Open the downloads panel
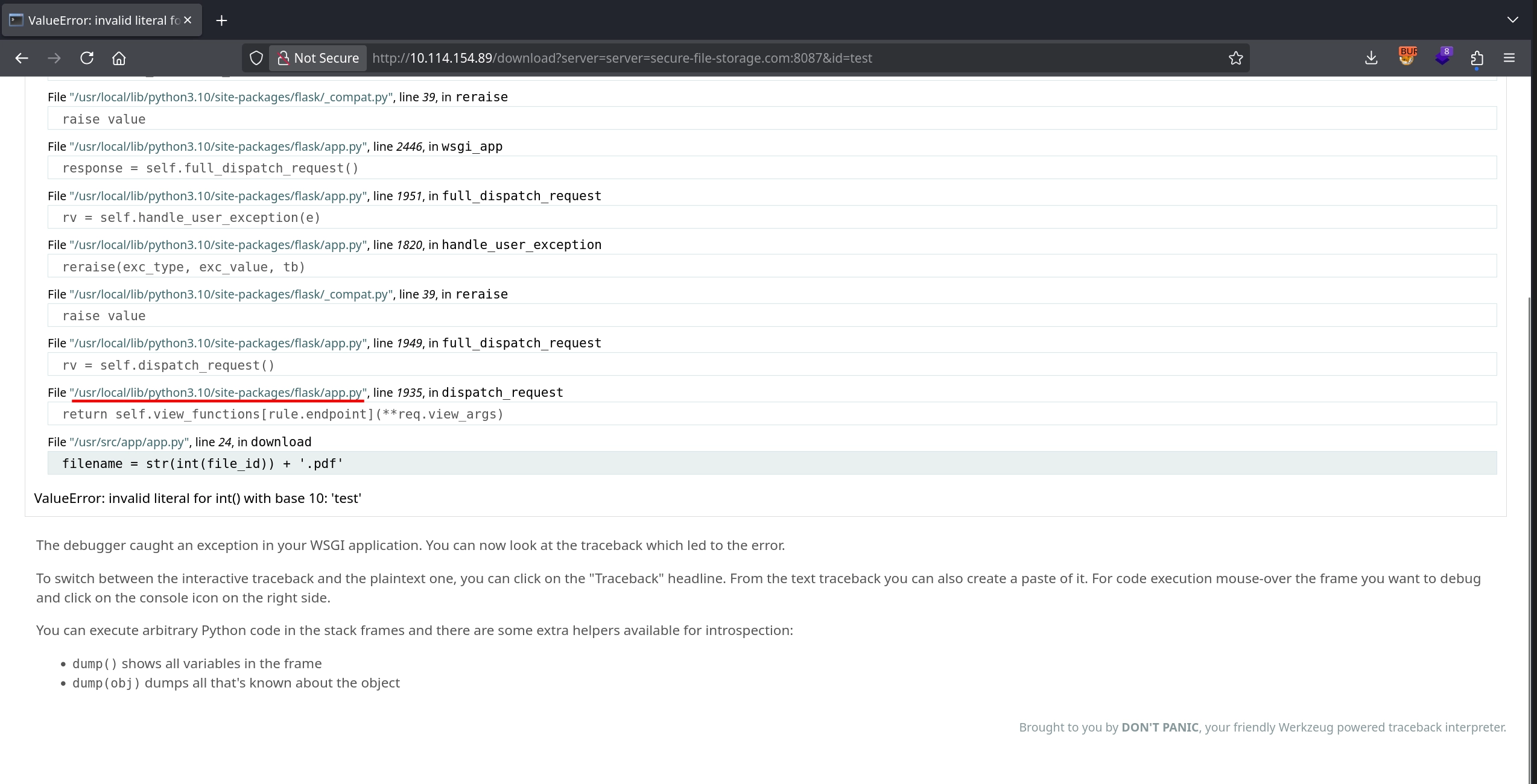The width and height of the screenshot is (1537, 784). point(1371,58)
